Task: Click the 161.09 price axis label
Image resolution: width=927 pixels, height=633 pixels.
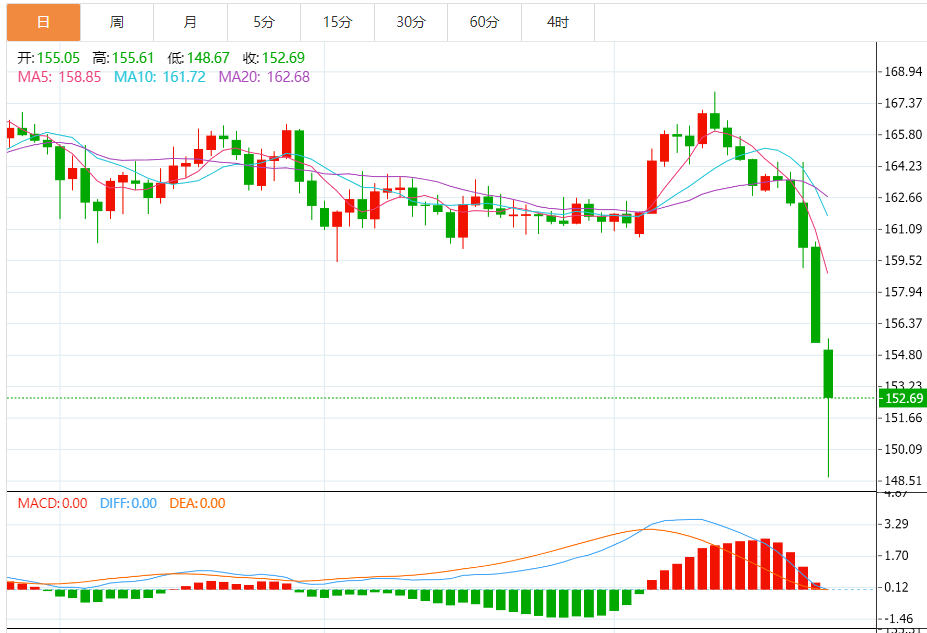Action: [903, 229]
